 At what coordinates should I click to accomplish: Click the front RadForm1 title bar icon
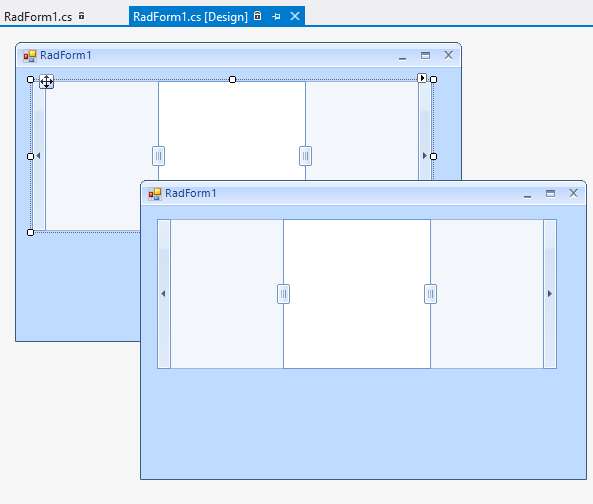pos(155,194)
